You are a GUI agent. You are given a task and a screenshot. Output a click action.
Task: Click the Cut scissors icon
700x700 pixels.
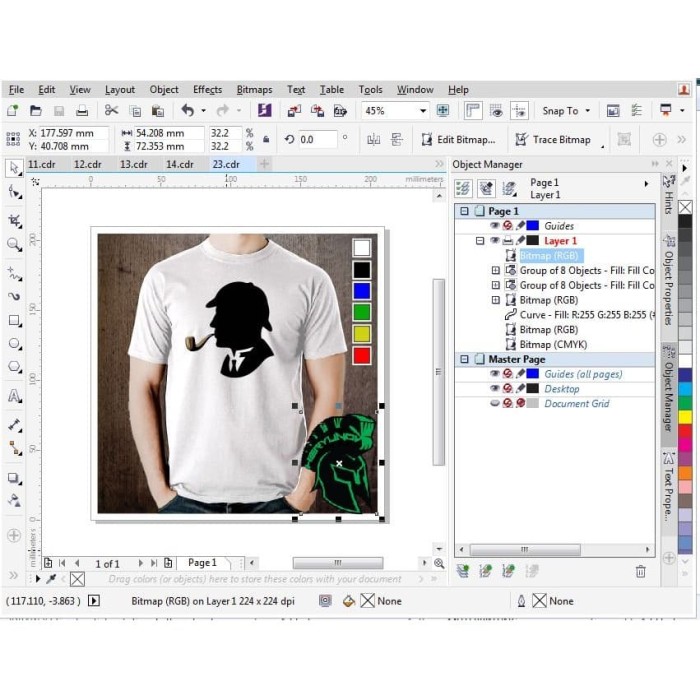tap(111, 111)
